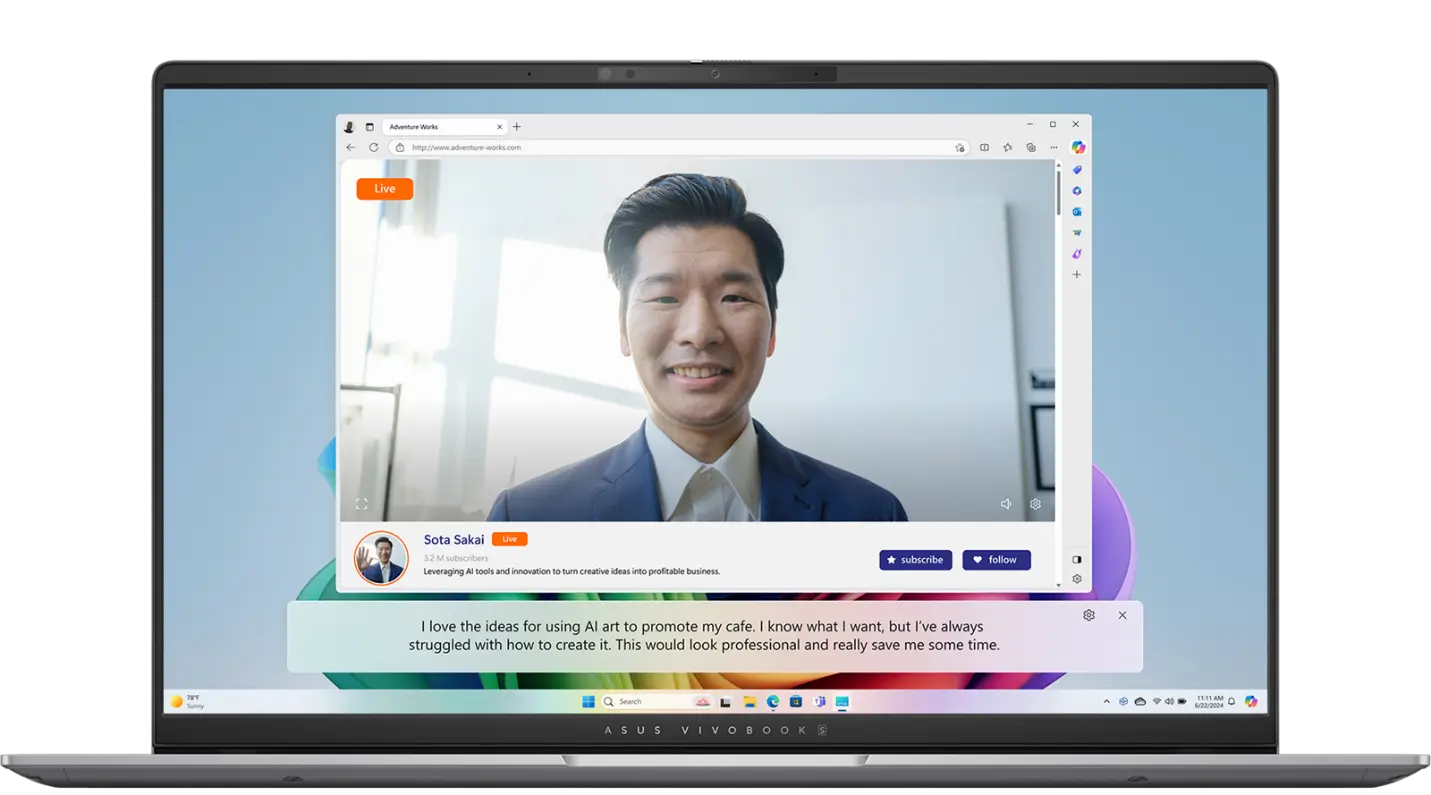Open File Explorer from the taskbar
This screenshot has width=1431, height=795.
(749, 702)
